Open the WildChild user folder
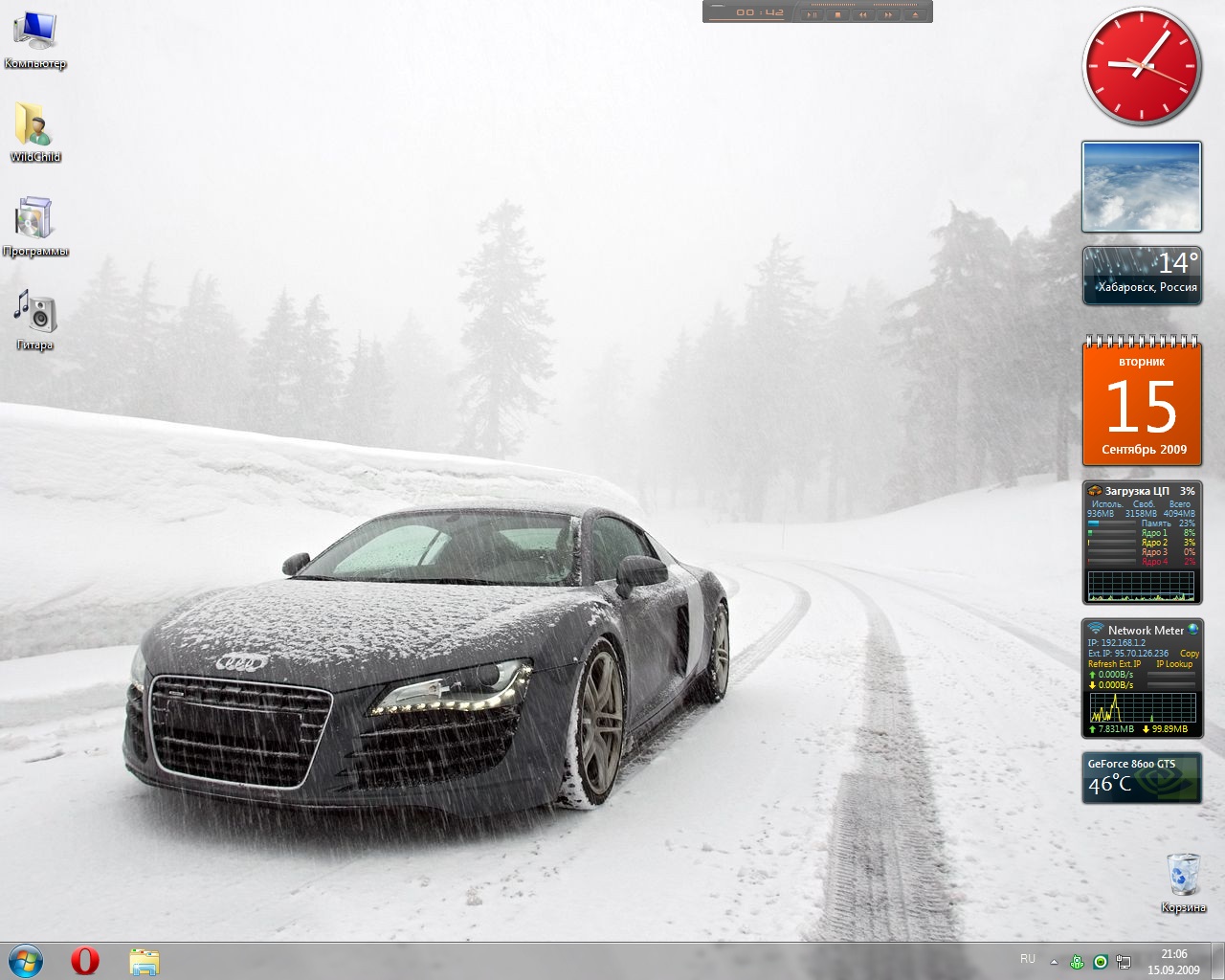This screenshot has height=980, width=1225. point(34,132)
